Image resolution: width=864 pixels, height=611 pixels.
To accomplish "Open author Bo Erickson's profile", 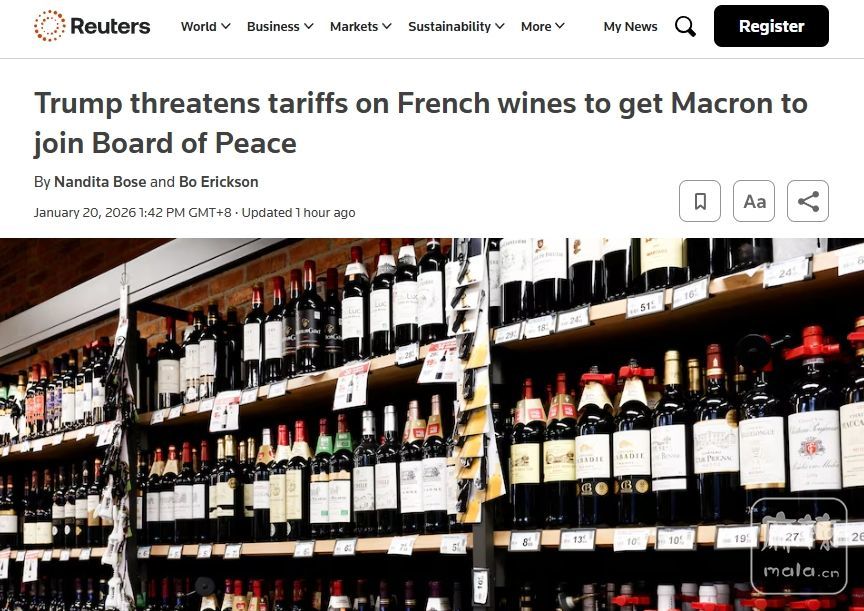I will 219,182.
